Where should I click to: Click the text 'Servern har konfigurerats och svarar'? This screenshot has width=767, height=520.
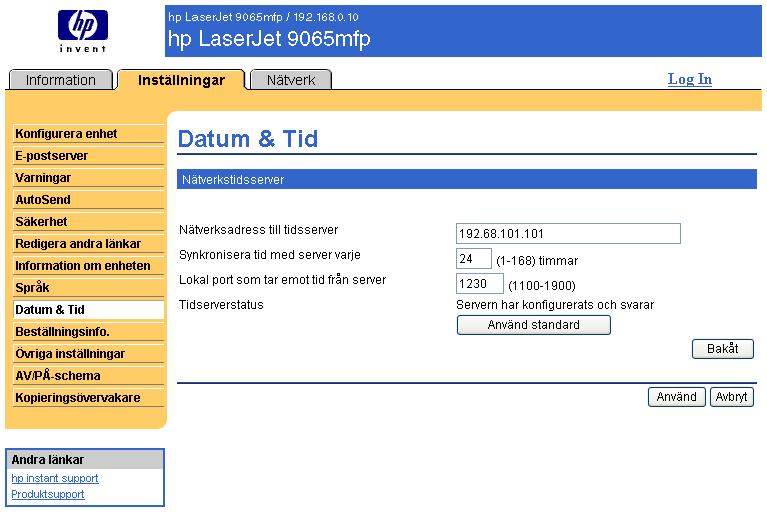tap(555, 305)
